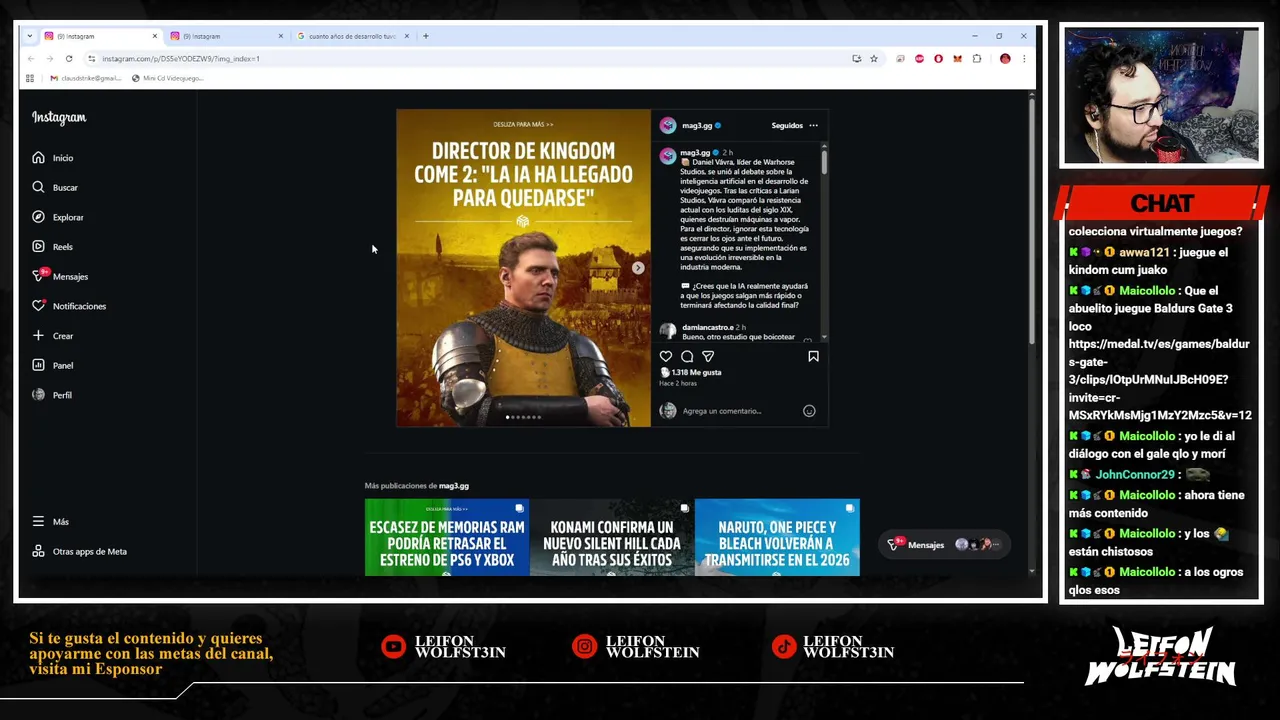
Task: Like the post with the heart icon
Action: pyautogui.click(x=666, y=356)
